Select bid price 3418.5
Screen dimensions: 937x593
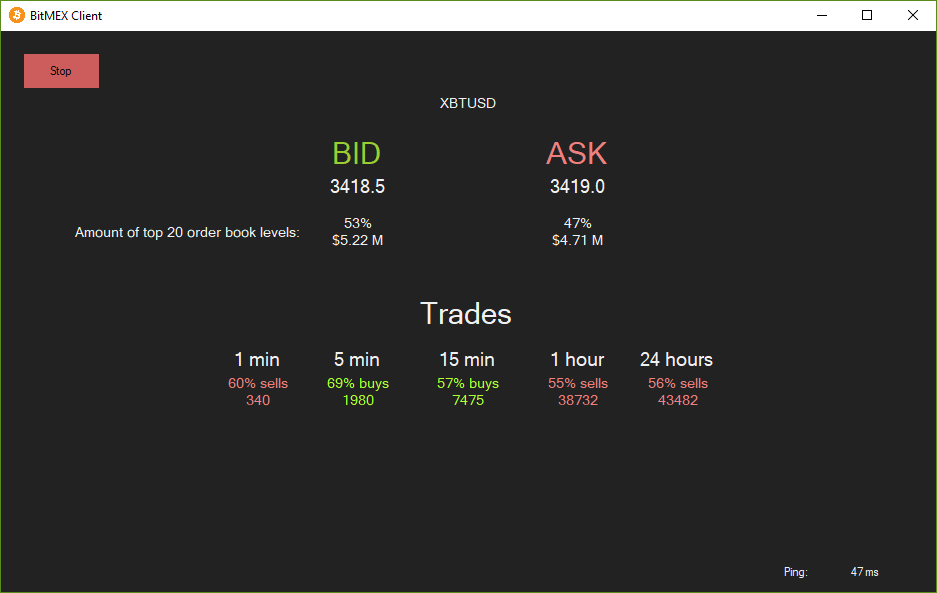[357, 187]
